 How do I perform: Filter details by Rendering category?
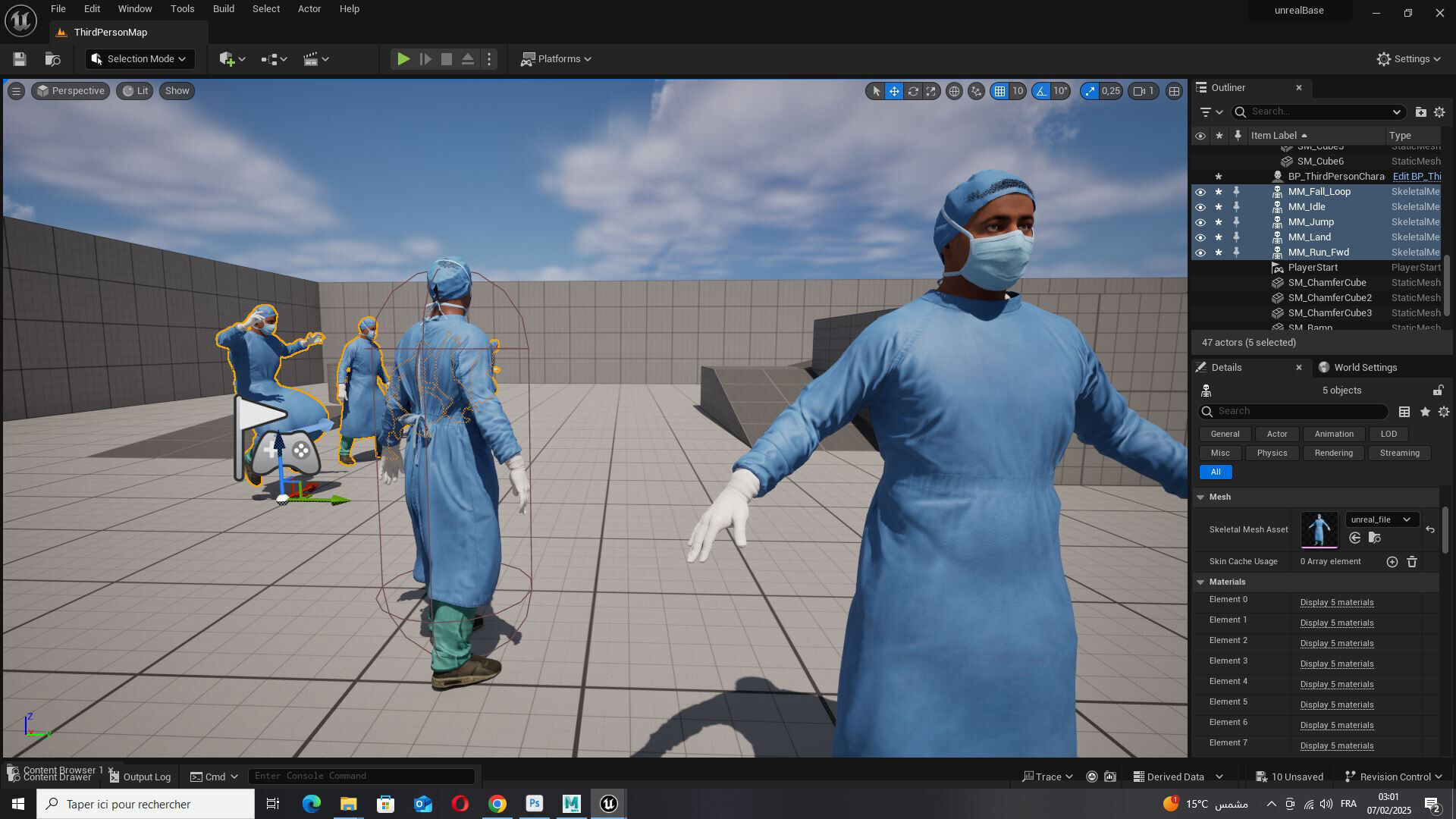(x=1333, y=453)
